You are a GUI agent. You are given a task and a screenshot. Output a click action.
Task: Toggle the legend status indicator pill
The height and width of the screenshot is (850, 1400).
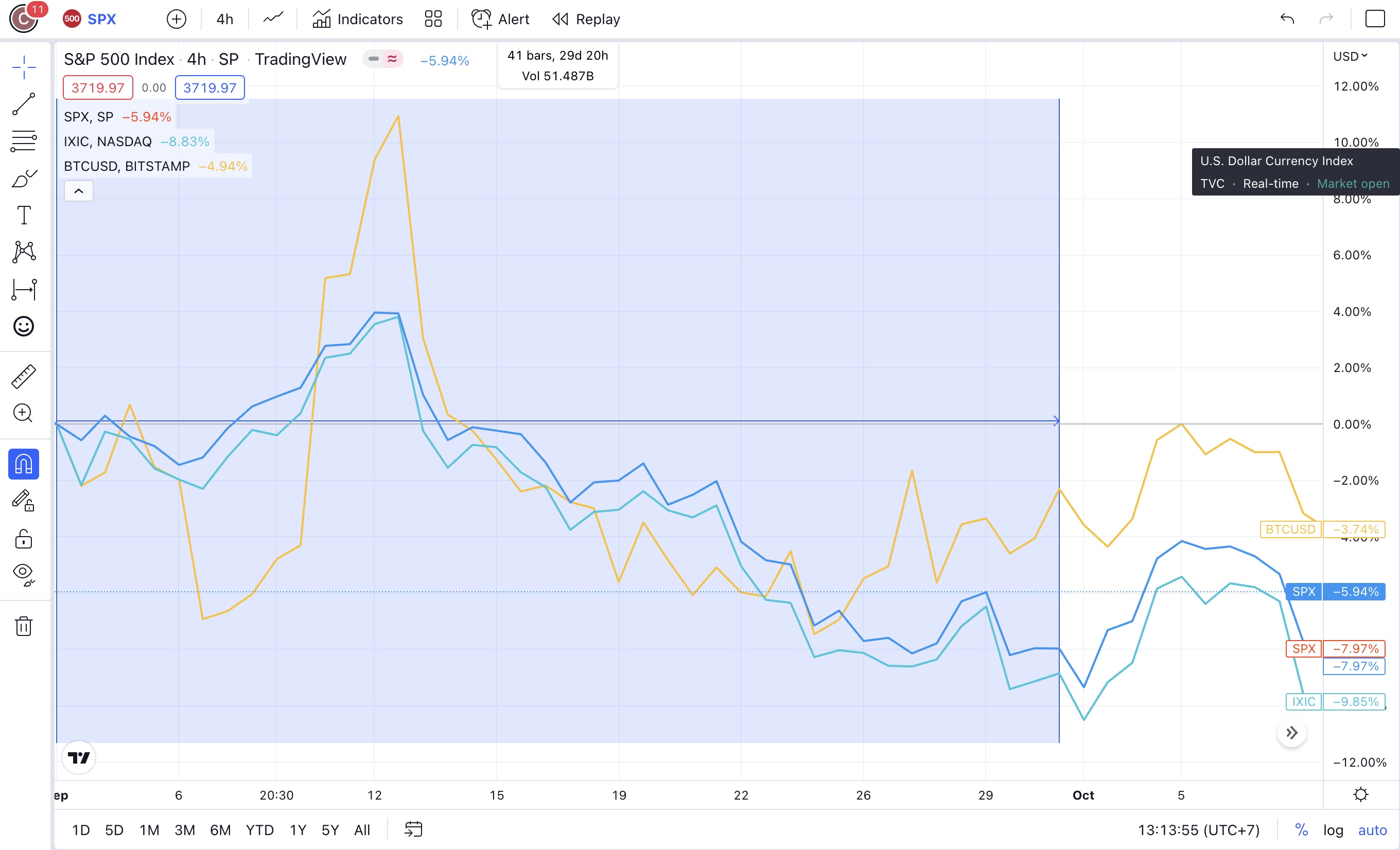coord(383,59)
